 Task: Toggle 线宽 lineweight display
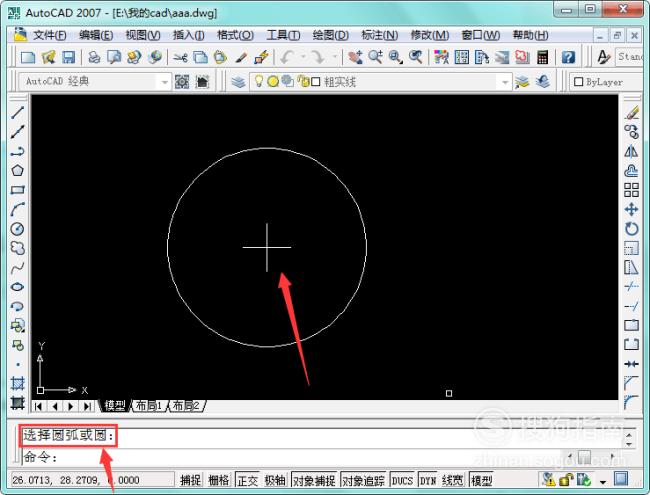[452, 480]
